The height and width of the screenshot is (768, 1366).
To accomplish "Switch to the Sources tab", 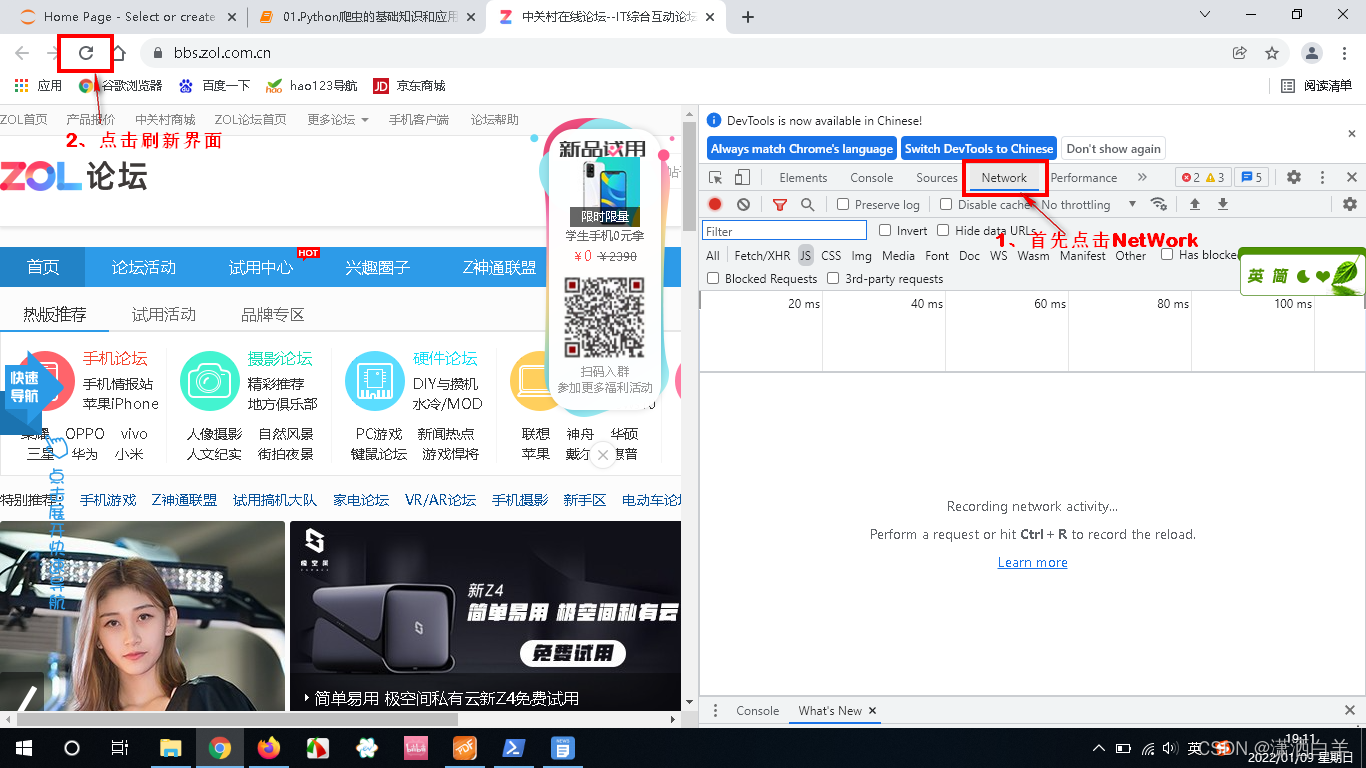I will point(937,177).
